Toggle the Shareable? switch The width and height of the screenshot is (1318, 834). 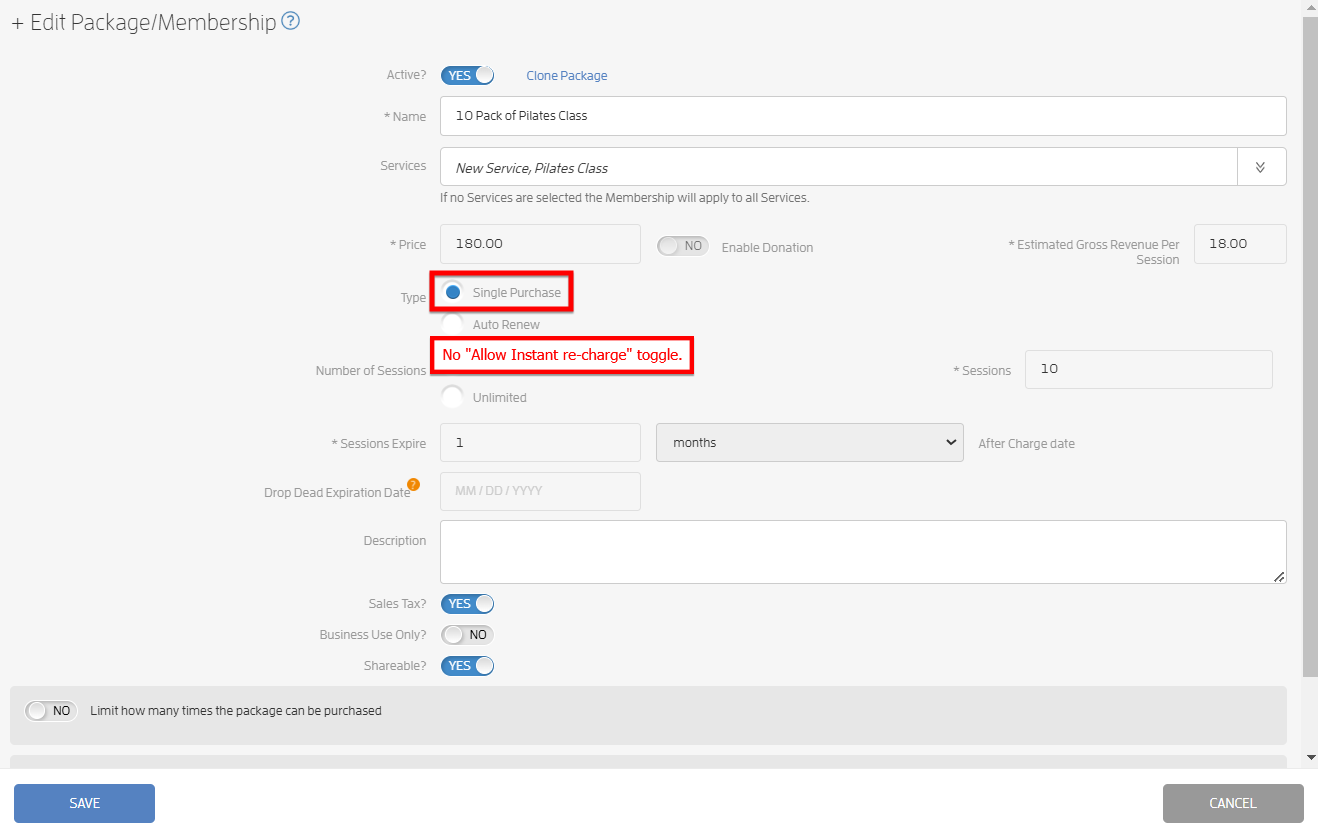[x=467, y=666]
